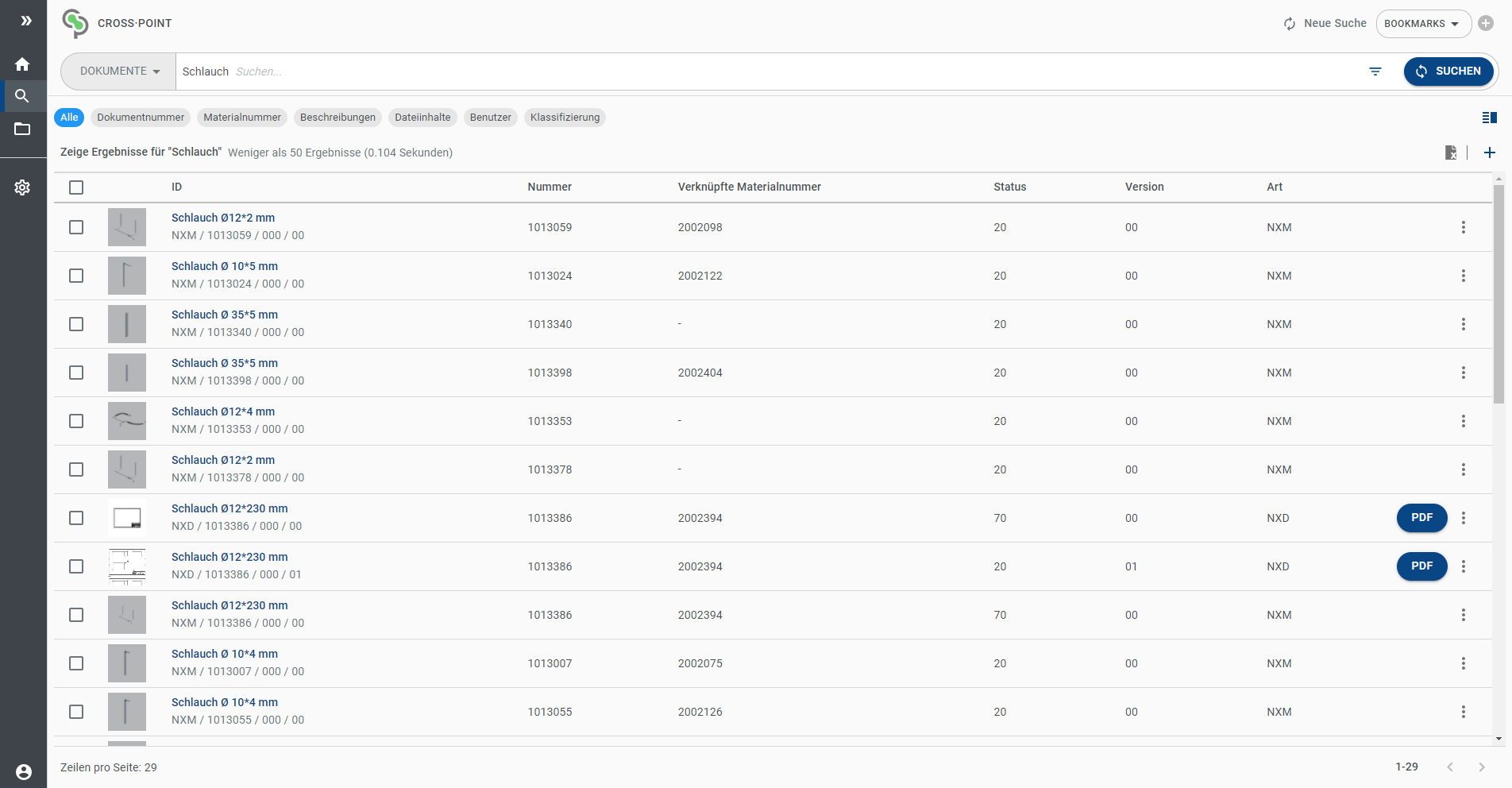Filter by Klassifizierung
Image resolution: width=1512 pixels, height=788 pixels.
click(565, 118)
